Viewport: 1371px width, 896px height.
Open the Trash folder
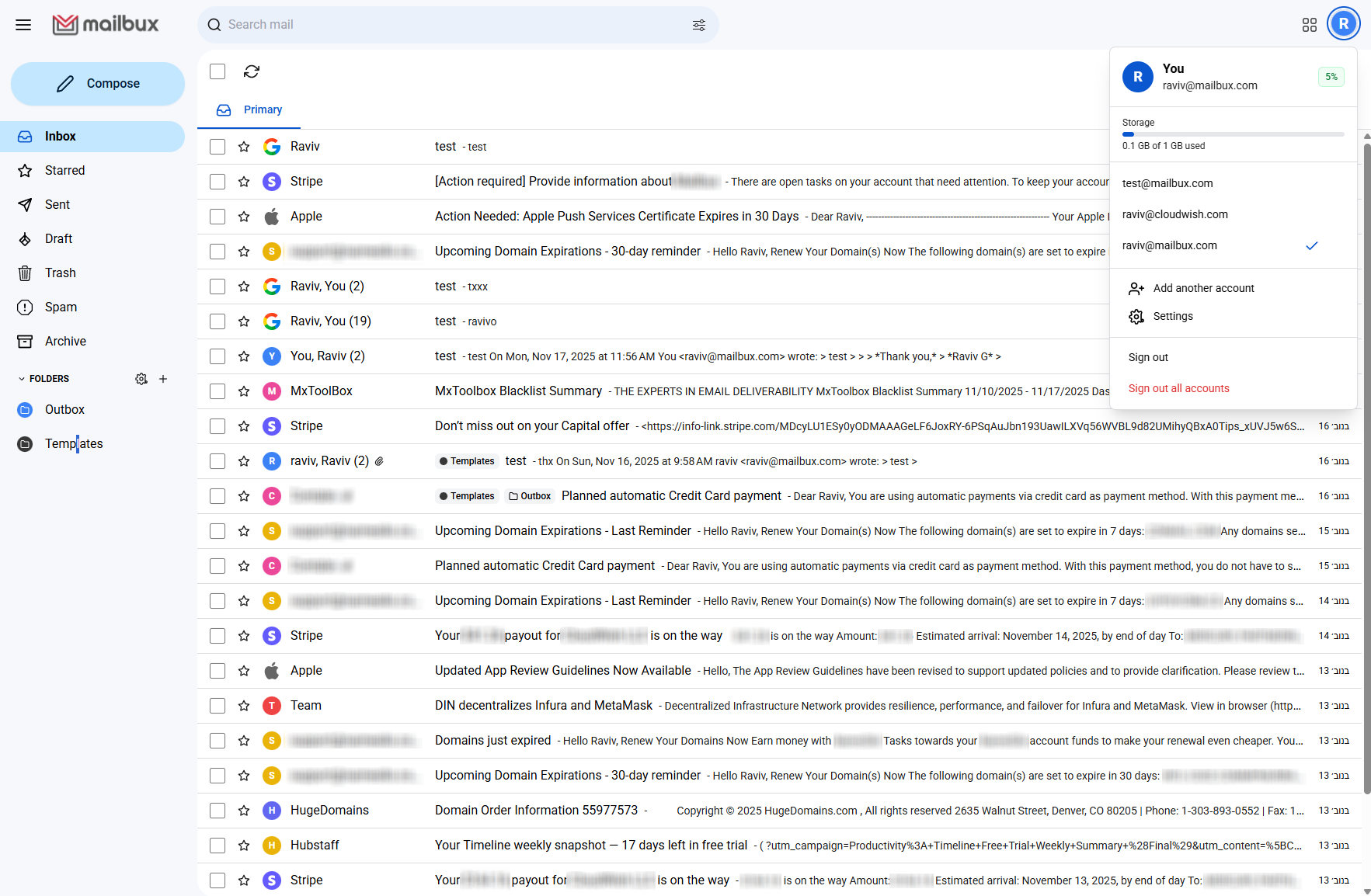click(x=59, y=273)
